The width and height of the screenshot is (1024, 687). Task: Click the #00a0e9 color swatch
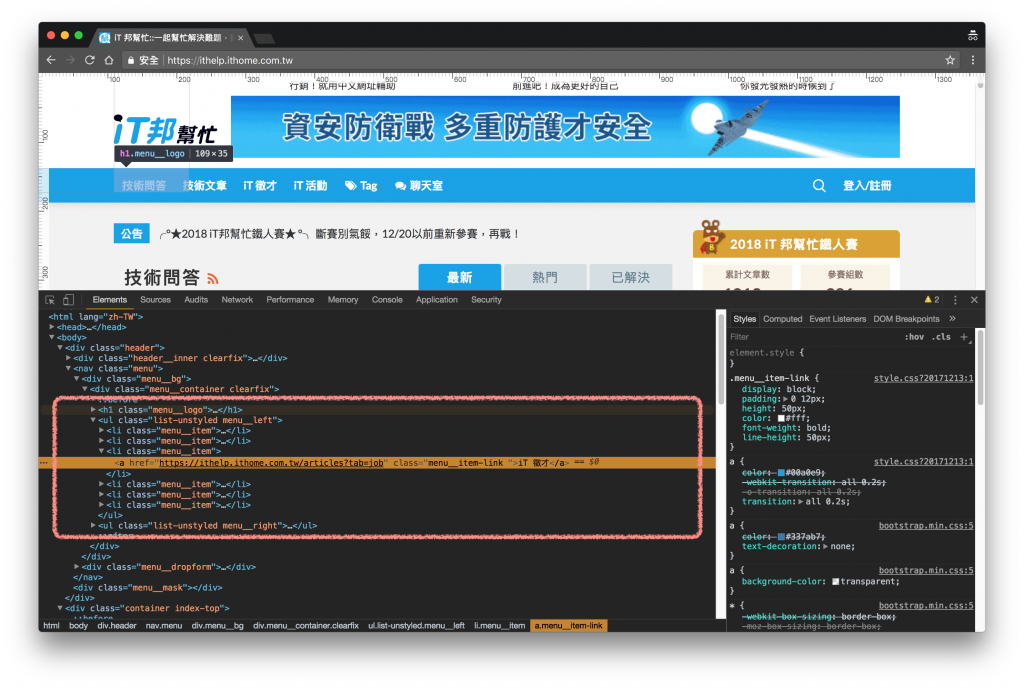click(x=780, y=473)
